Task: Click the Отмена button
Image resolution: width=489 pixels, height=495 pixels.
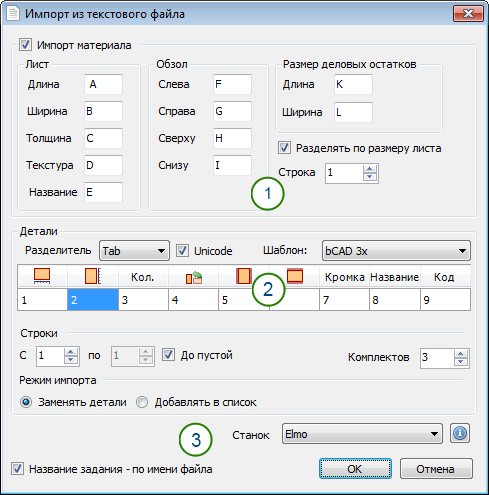Action: (436, 469)
